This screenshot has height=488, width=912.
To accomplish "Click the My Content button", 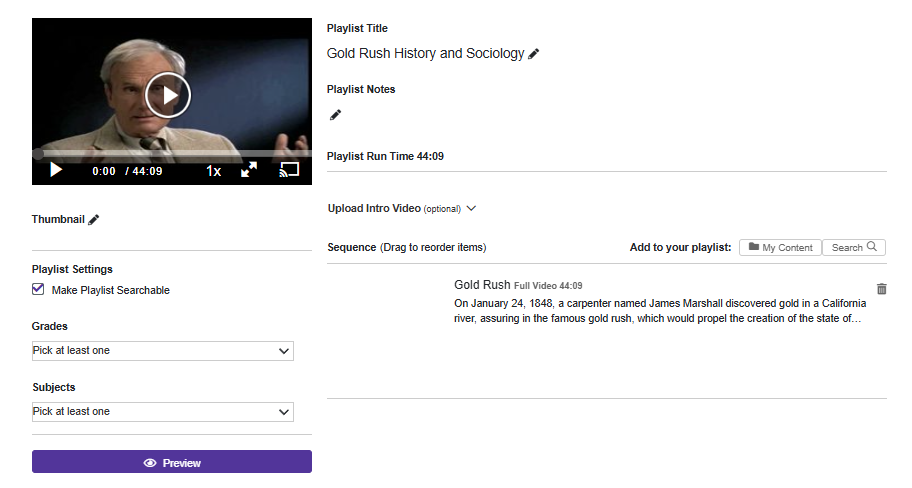I will click(780, 247).
